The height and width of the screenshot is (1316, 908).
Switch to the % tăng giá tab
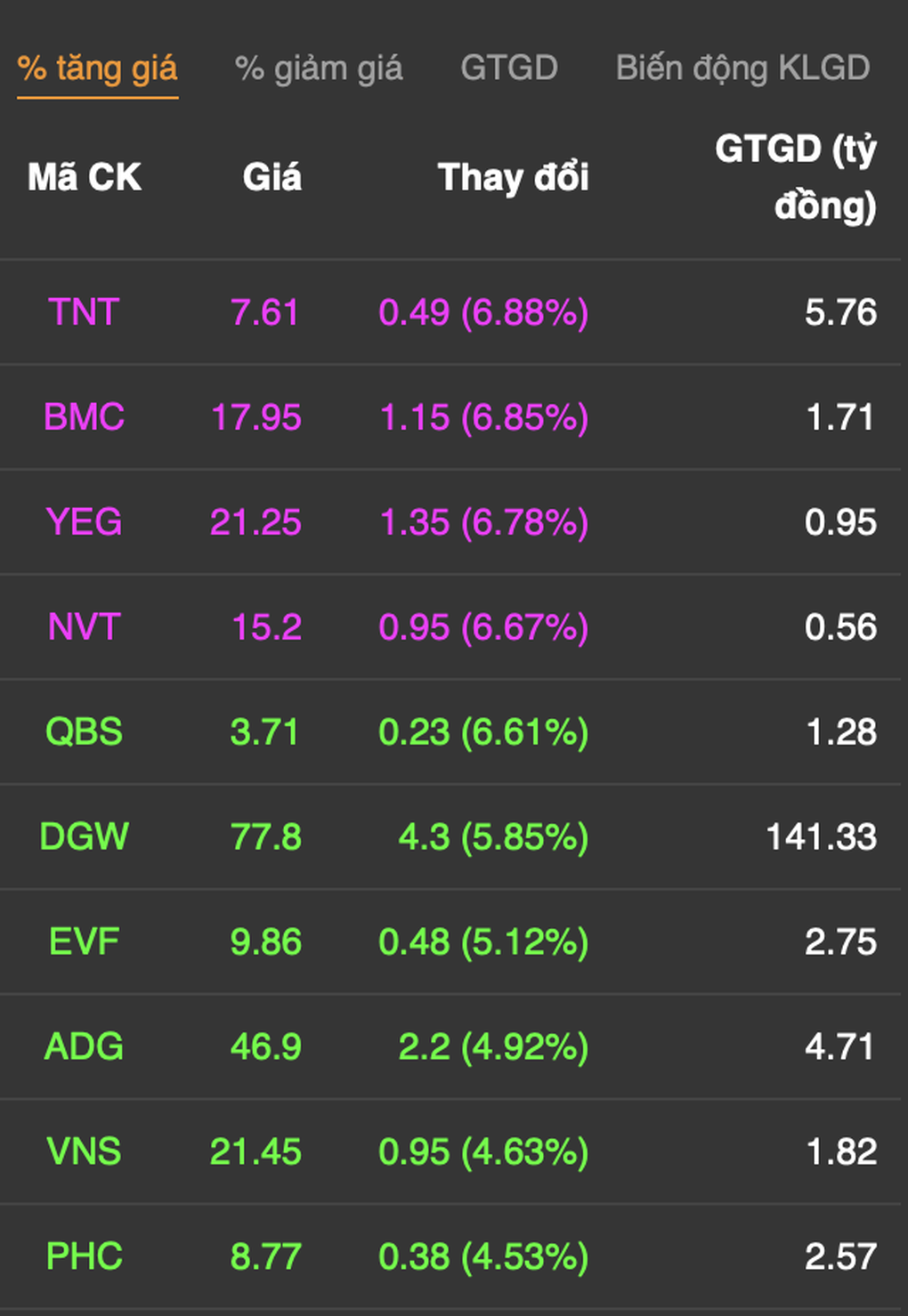click(98, 69)
